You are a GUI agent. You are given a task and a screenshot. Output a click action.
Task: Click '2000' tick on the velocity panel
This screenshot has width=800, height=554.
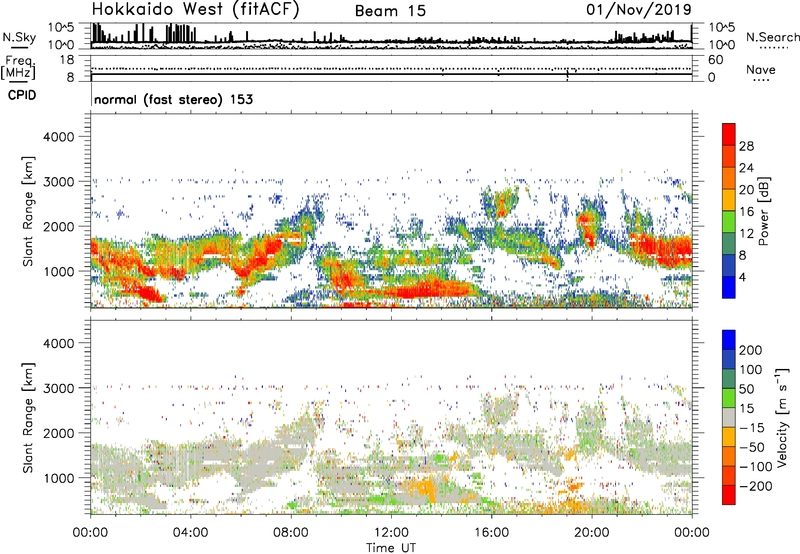(58, 433)
